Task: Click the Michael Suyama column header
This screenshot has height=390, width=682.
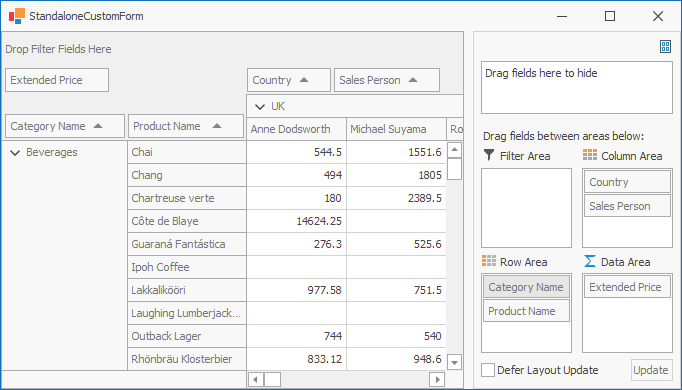Action: 397,129
